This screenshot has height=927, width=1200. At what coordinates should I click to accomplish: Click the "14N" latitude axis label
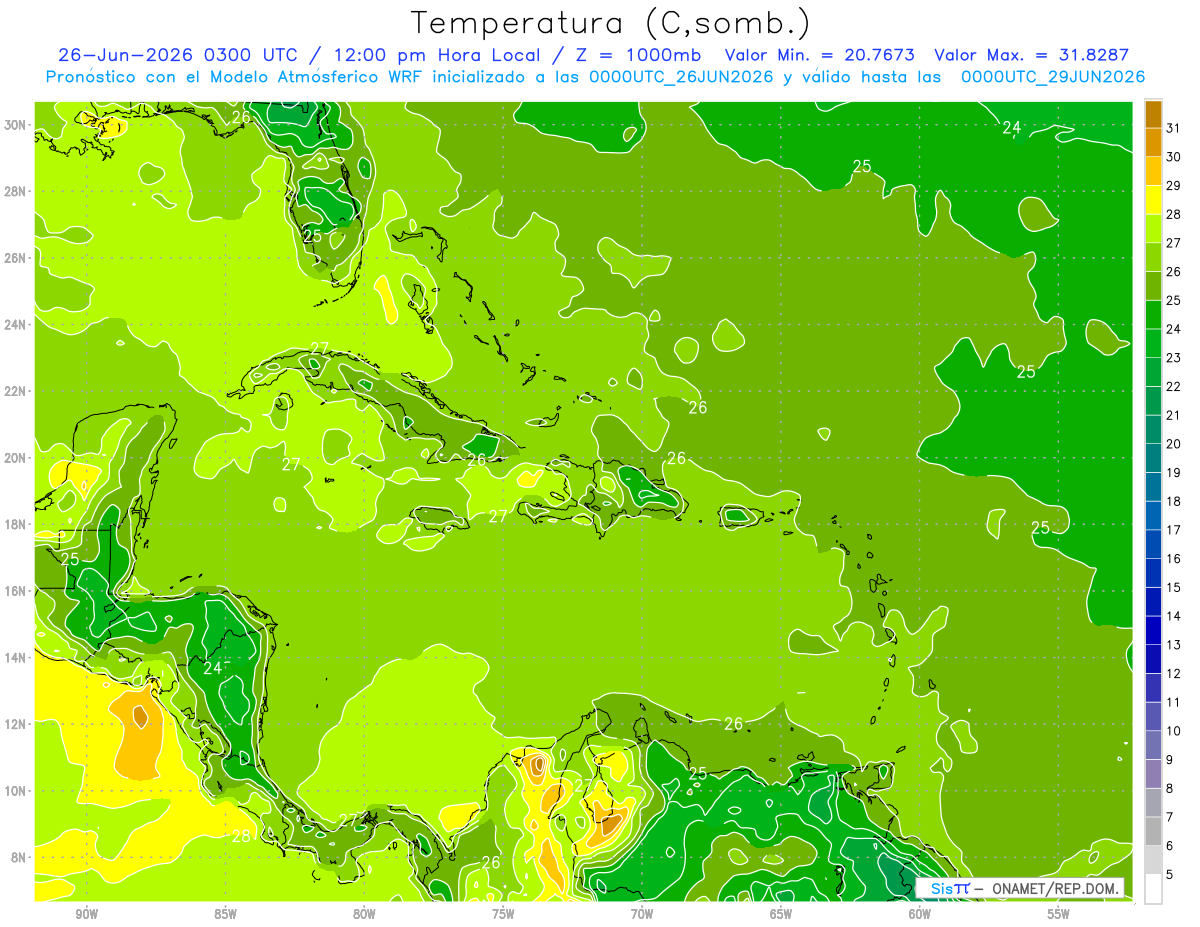pyautogui.click(x=17, y=657)
